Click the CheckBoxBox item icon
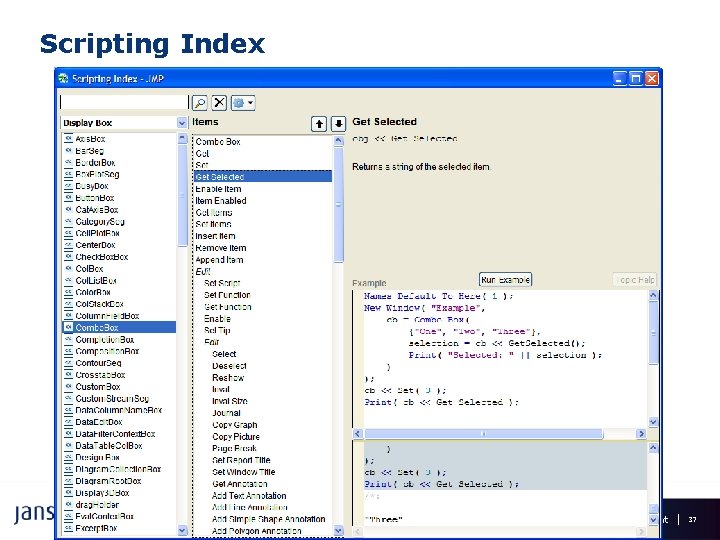This screenshot has height=540, width=720. 68,257
